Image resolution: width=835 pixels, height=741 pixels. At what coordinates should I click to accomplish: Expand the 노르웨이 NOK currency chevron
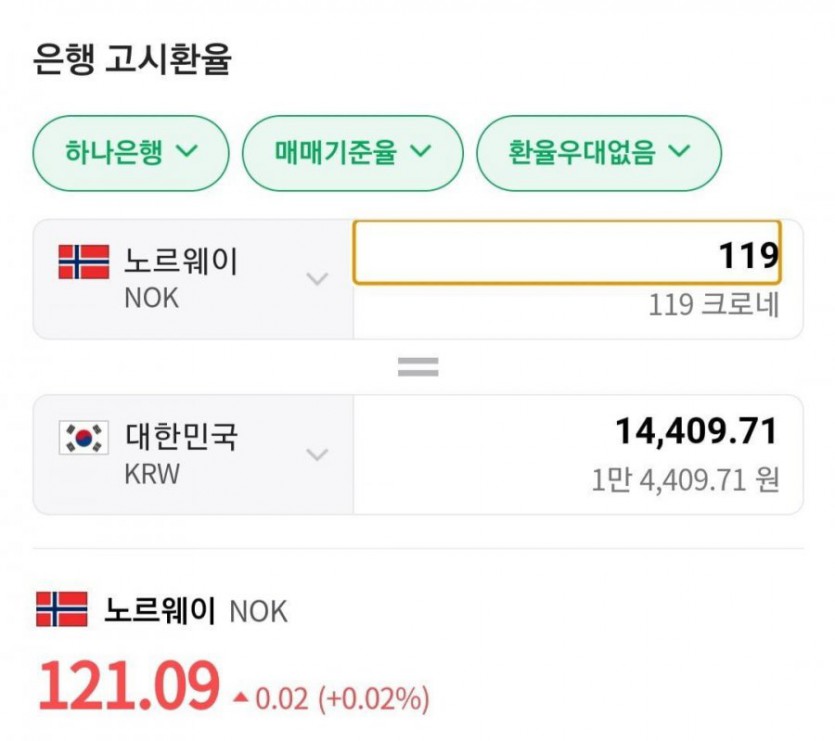316,279
